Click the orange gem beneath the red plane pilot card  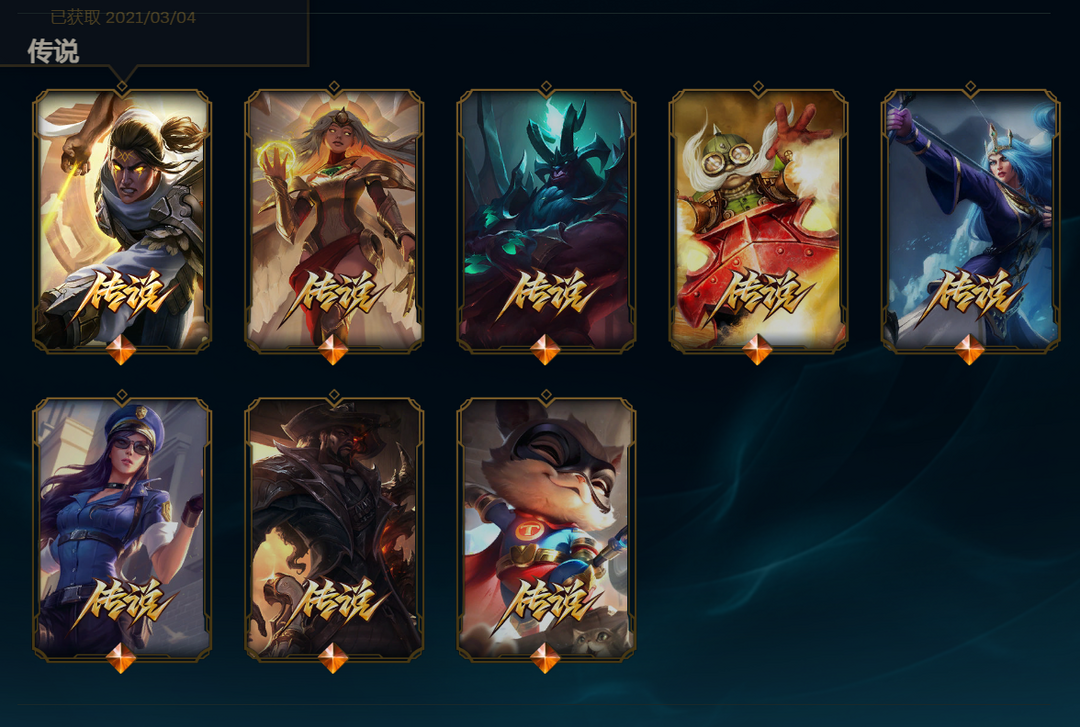point(758,349)
